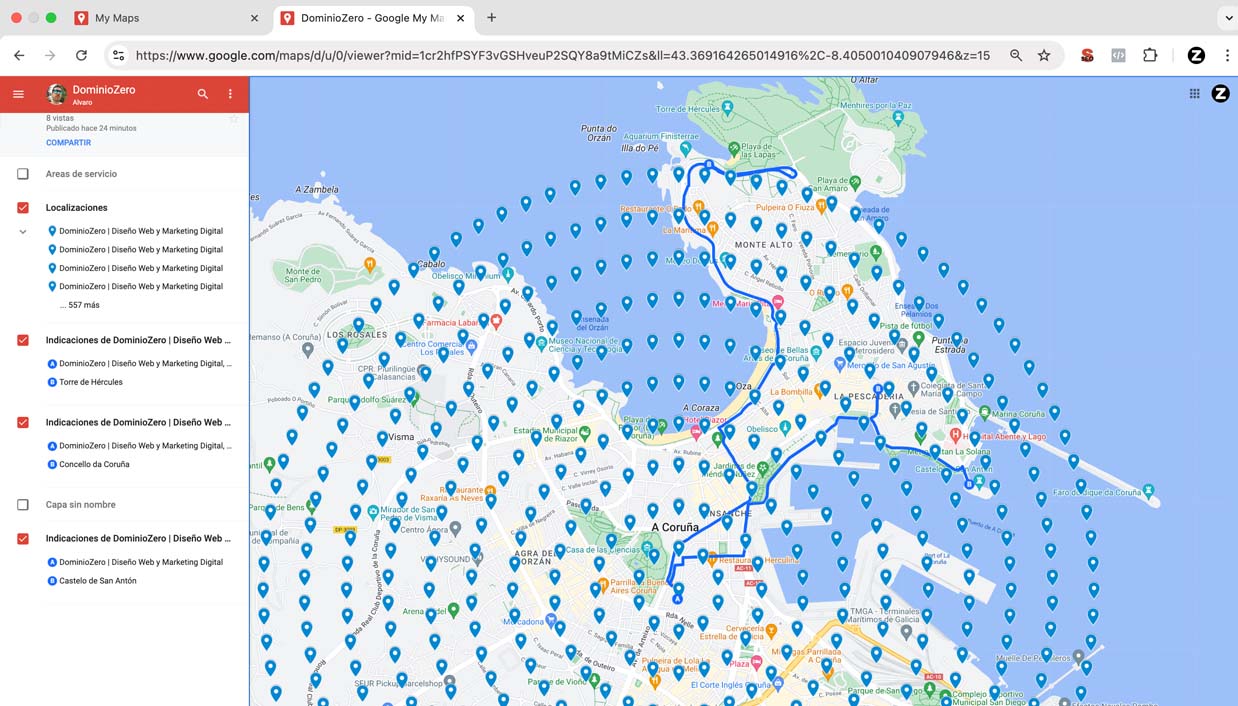Click Castelo de San Antón destination
This screenshot has width=1238, height=706.
point(98,580)
